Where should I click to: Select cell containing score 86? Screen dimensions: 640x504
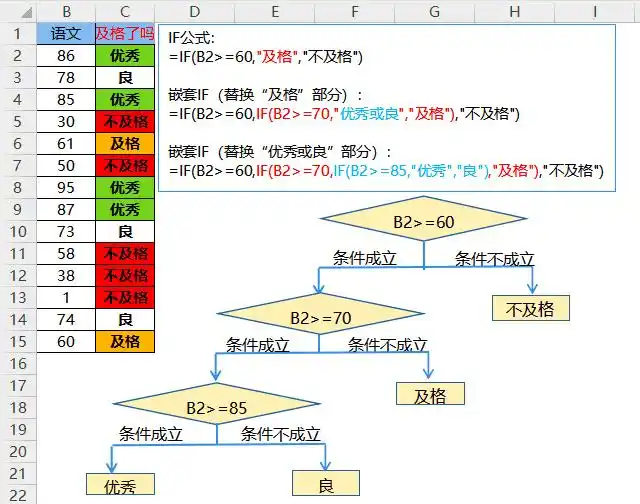pyautogui.click(x=66, y=56)
